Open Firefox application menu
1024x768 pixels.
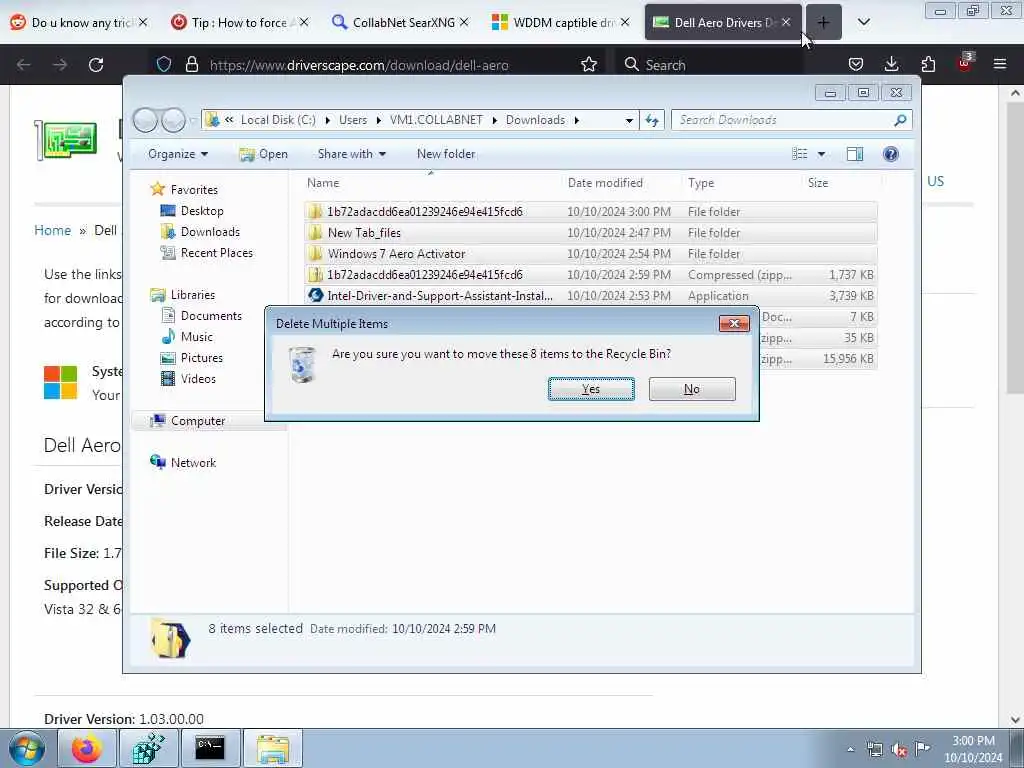999,64
